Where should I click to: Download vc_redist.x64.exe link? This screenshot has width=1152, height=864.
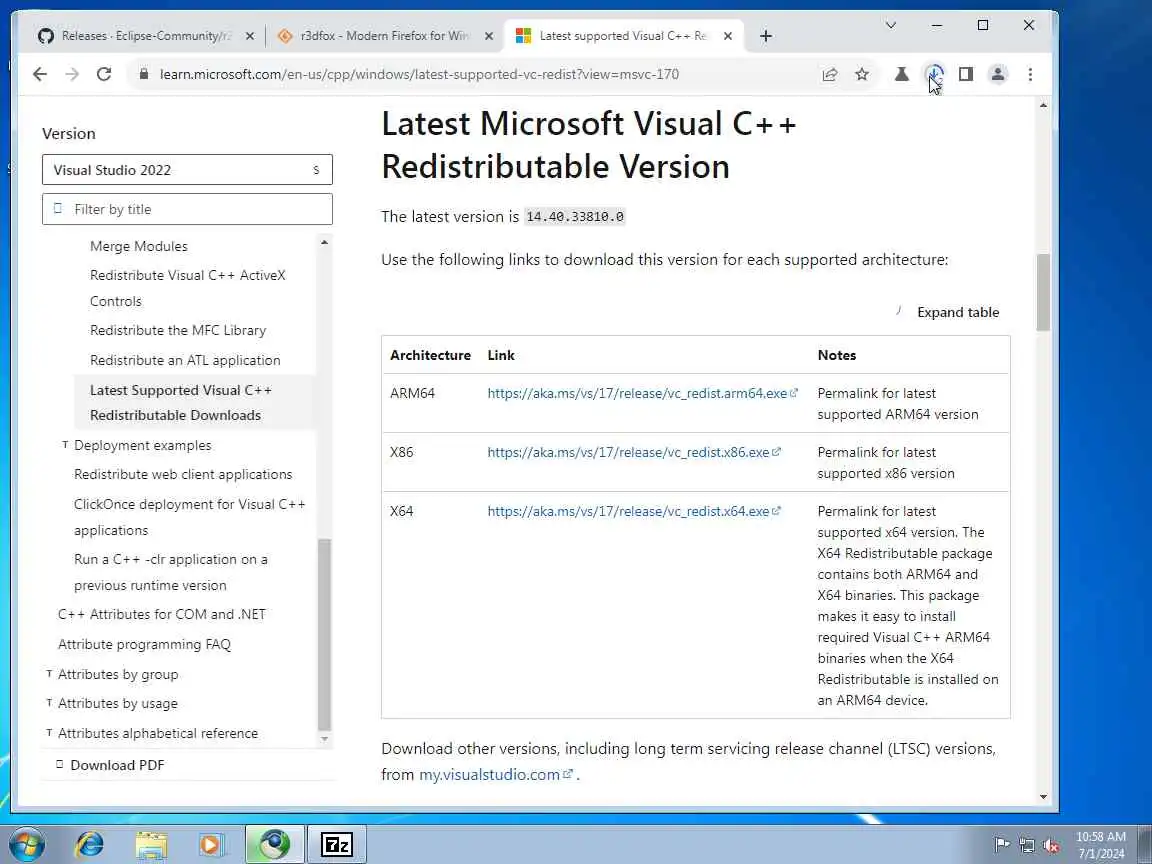[x=633, y=511]
